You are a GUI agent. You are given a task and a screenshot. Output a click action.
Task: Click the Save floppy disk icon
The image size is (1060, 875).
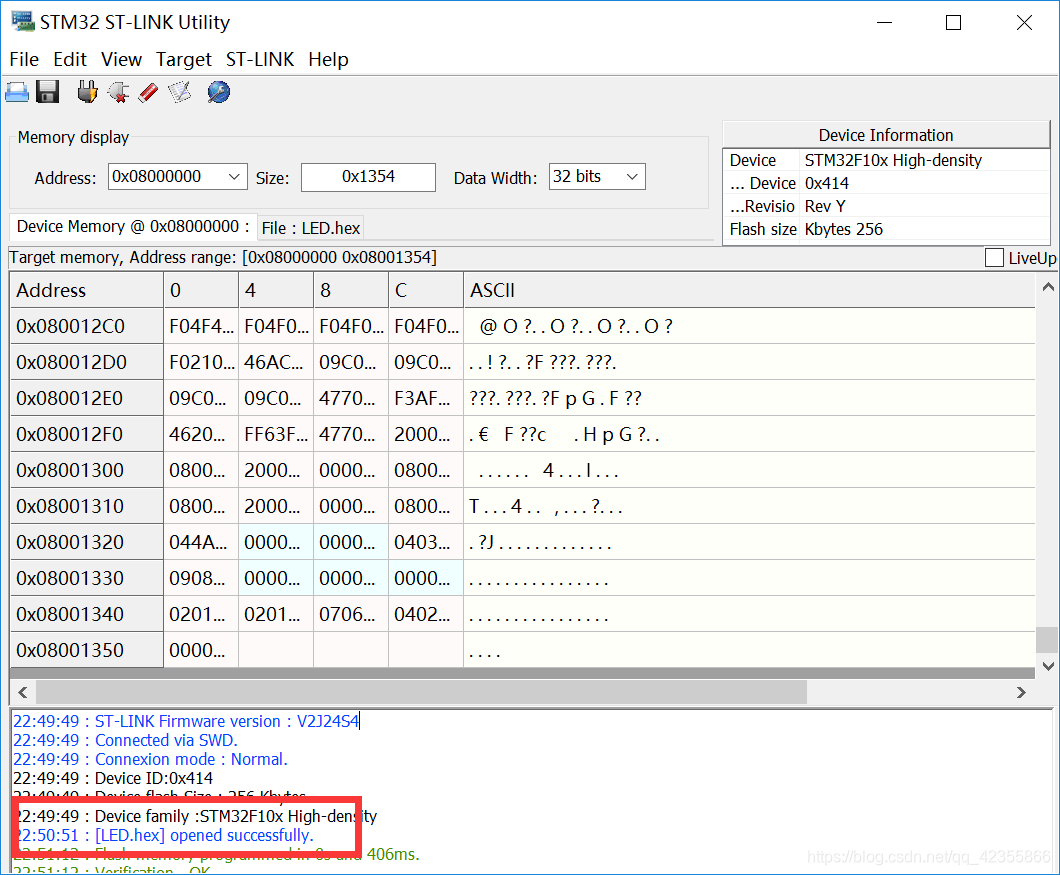[47, 92]
